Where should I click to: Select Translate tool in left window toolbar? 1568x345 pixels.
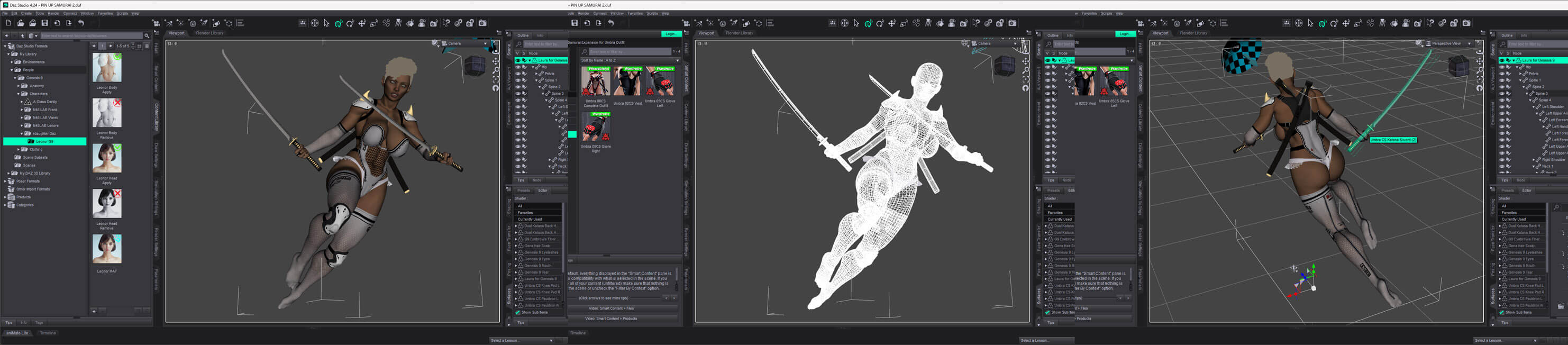click(362, 23)
